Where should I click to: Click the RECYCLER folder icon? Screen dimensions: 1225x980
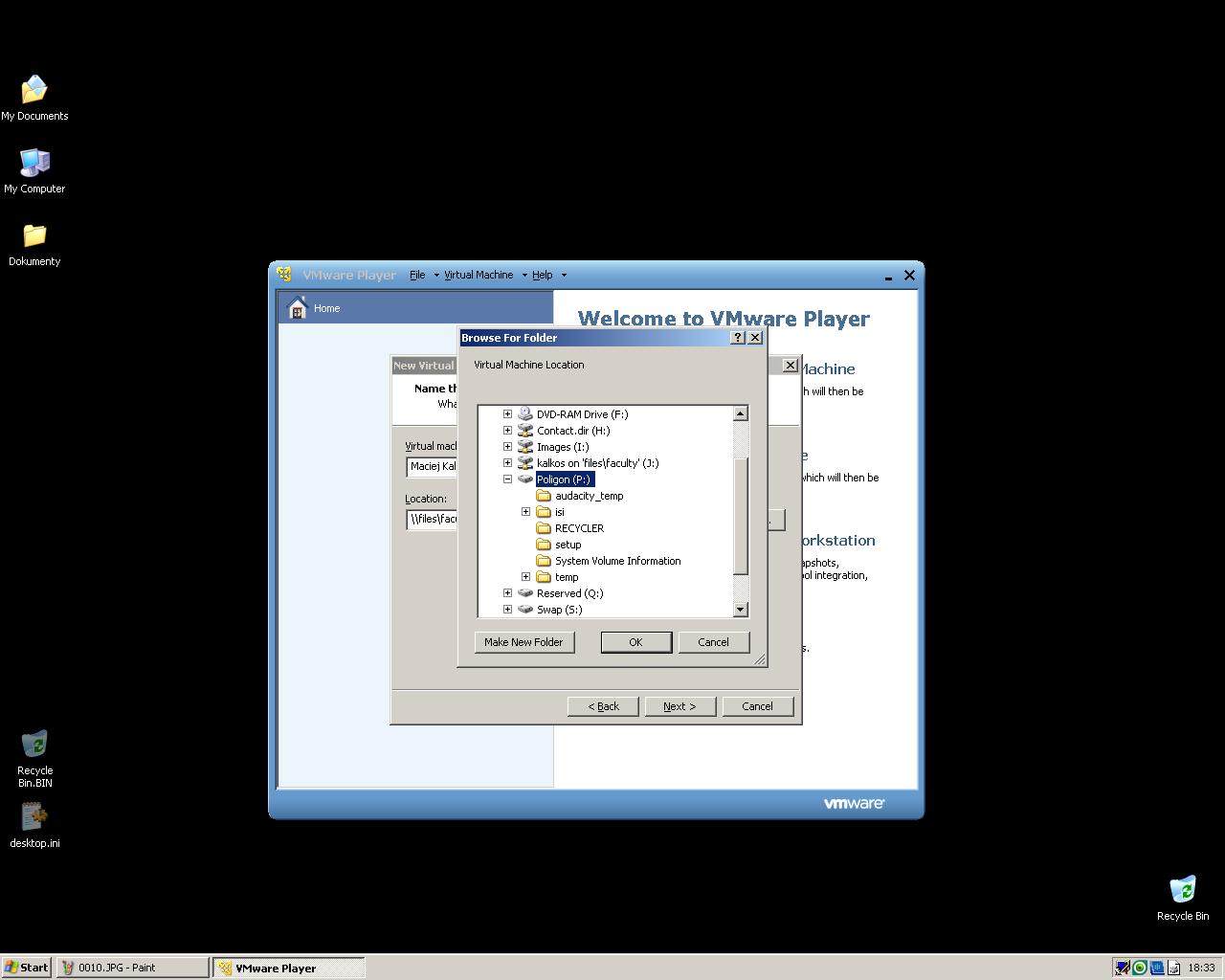[x=544, y=528]
